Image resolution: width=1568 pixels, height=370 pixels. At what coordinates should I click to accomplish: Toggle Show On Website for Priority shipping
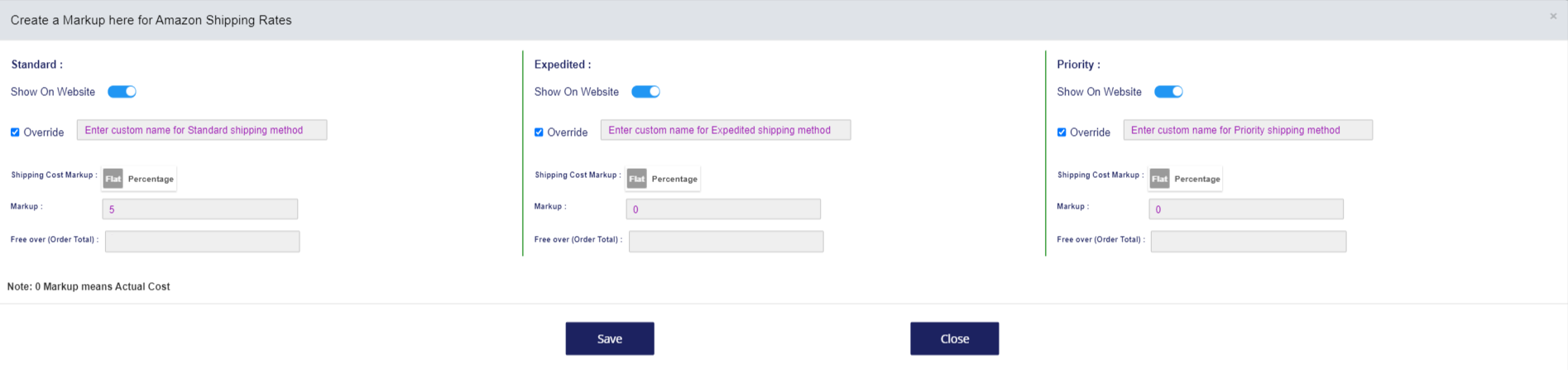click(x=1168, y=92)
